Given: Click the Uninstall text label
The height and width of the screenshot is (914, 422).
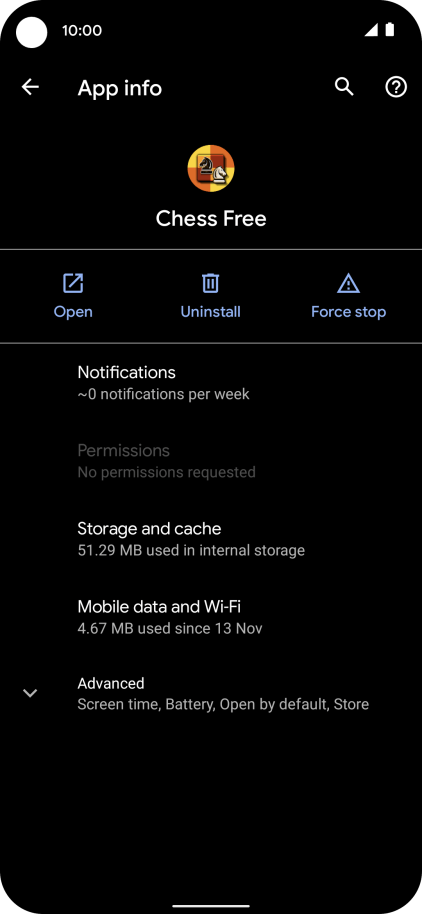Looking at the screenshot, I should 210,312.
